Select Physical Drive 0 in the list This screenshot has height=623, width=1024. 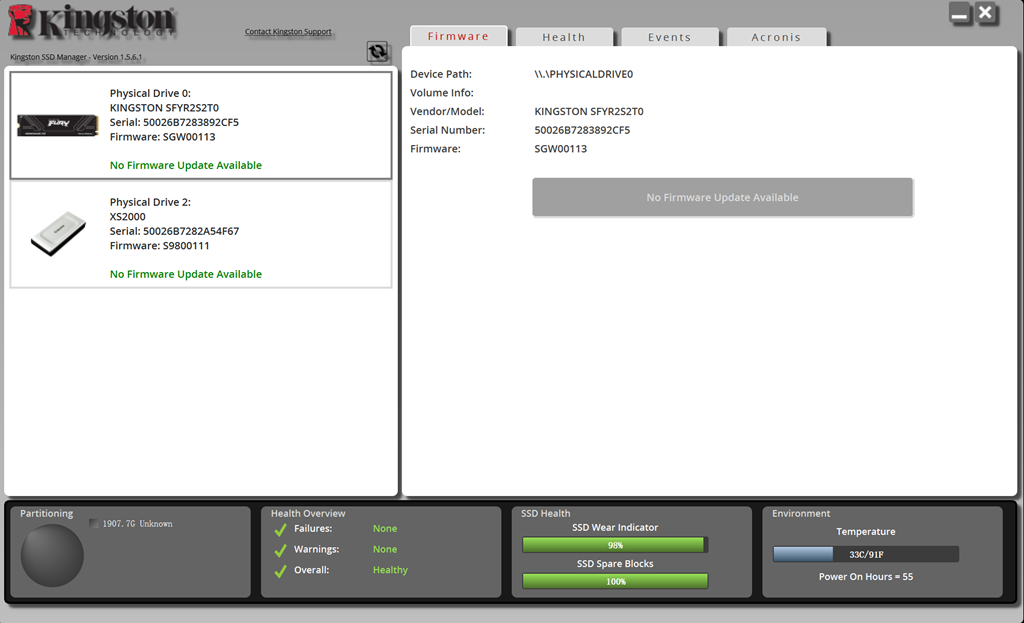pos(201,125)
